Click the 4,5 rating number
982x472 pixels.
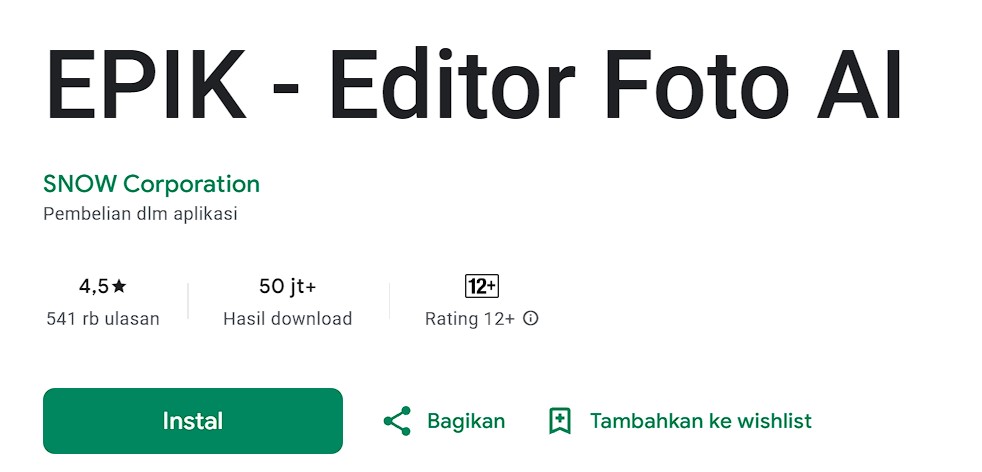(x=94, y=287)
